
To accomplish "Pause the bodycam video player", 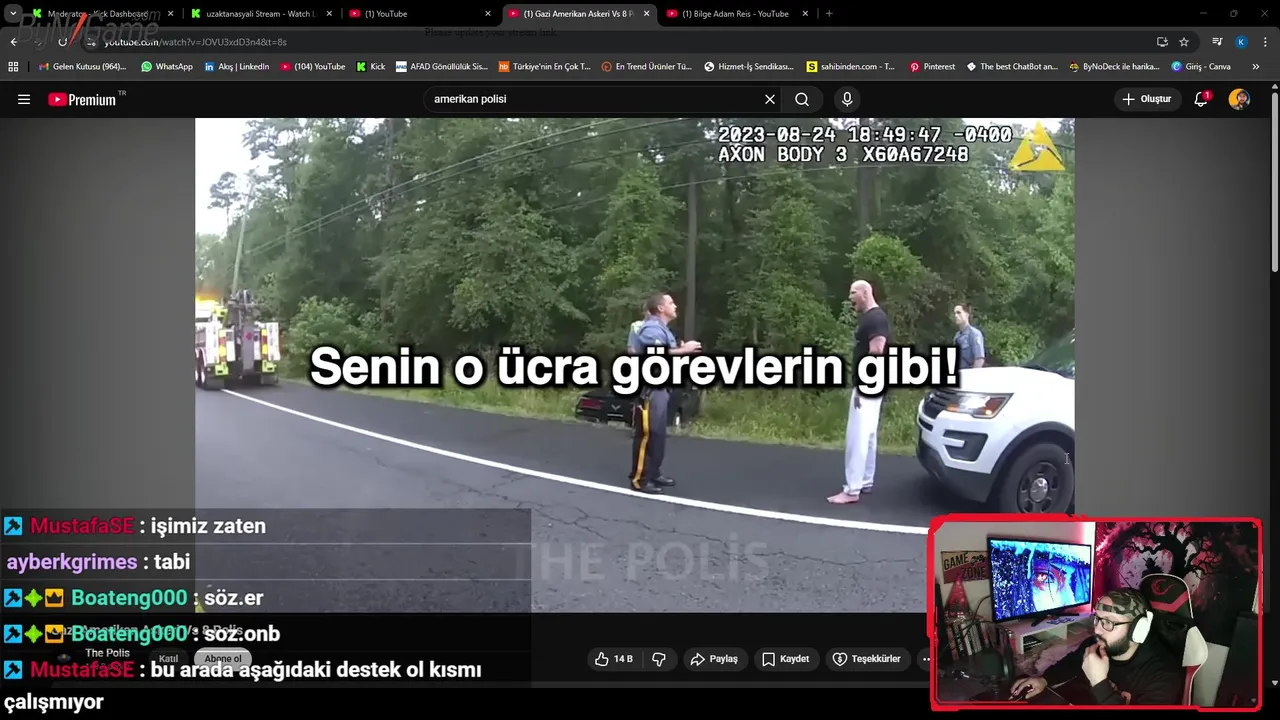I will pyautogui.click(x=634, y=365).
